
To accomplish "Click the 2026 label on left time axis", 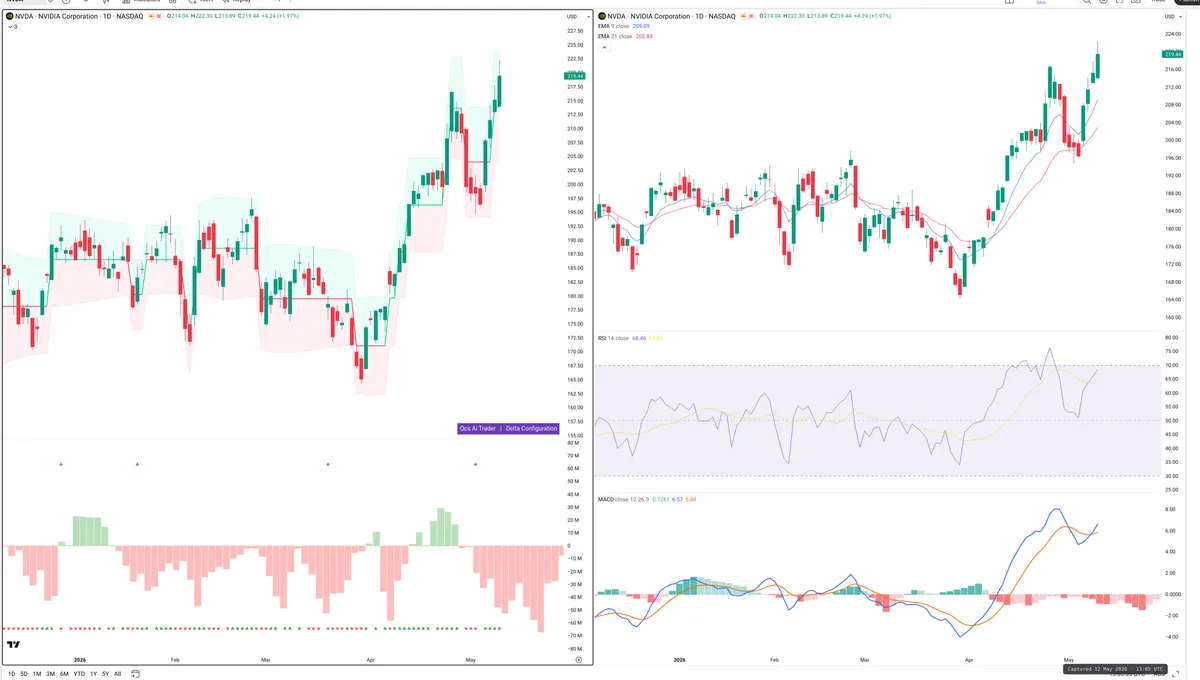I will click(79, 660).
